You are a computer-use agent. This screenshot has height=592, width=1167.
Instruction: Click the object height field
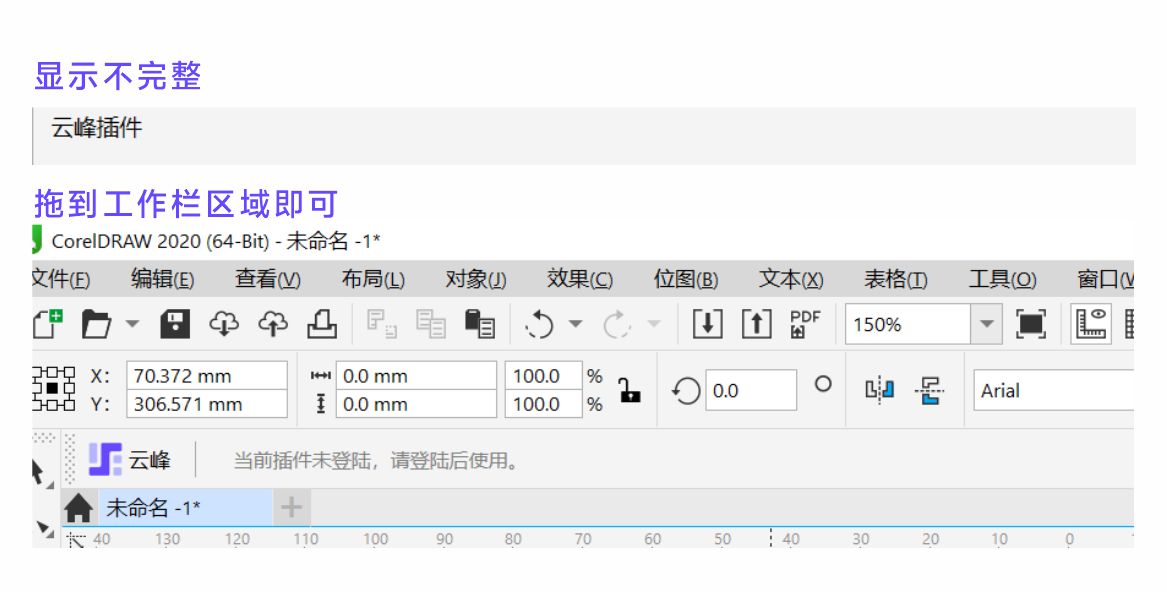[416, 404]
